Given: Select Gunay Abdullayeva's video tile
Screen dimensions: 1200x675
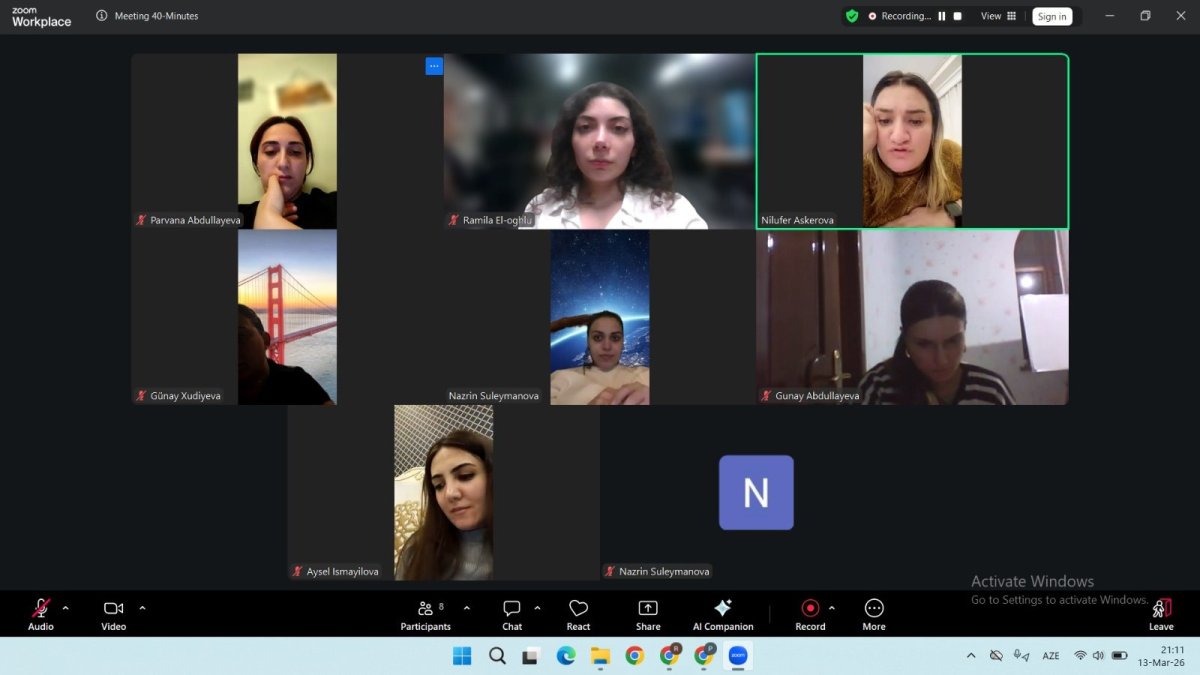Looking at the screenshot, I should click(912, 317).
